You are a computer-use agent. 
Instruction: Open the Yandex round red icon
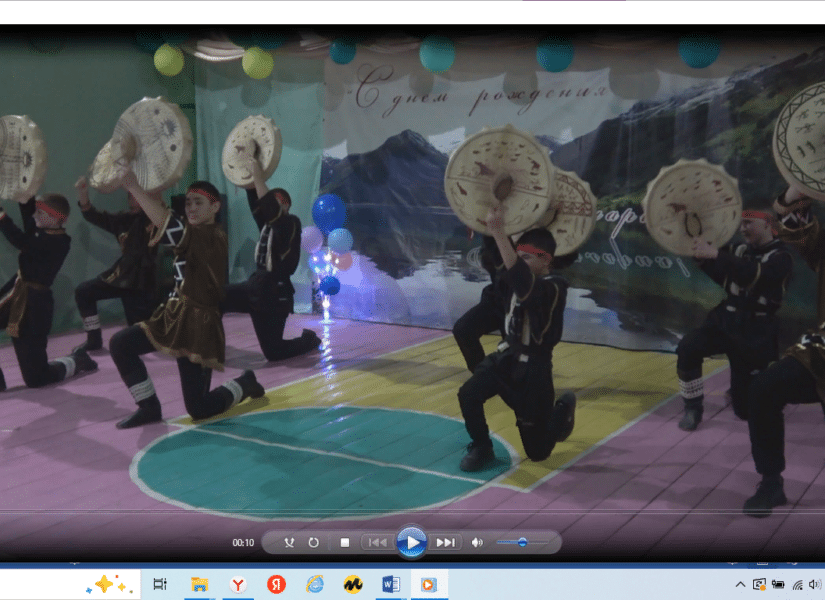pyautogui.click(x=276, y=584)
